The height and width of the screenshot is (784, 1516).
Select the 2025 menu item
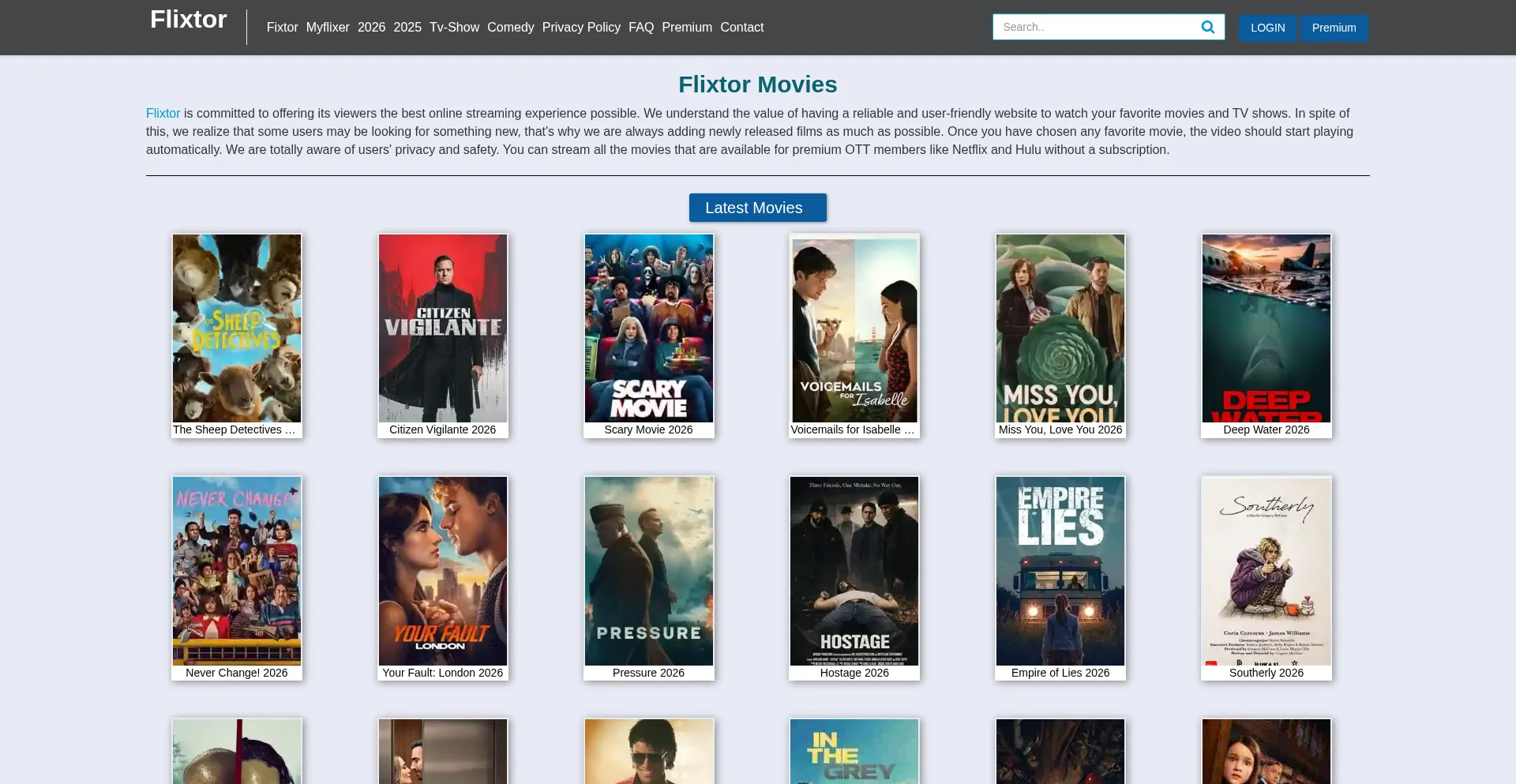[x=407, y=27]
